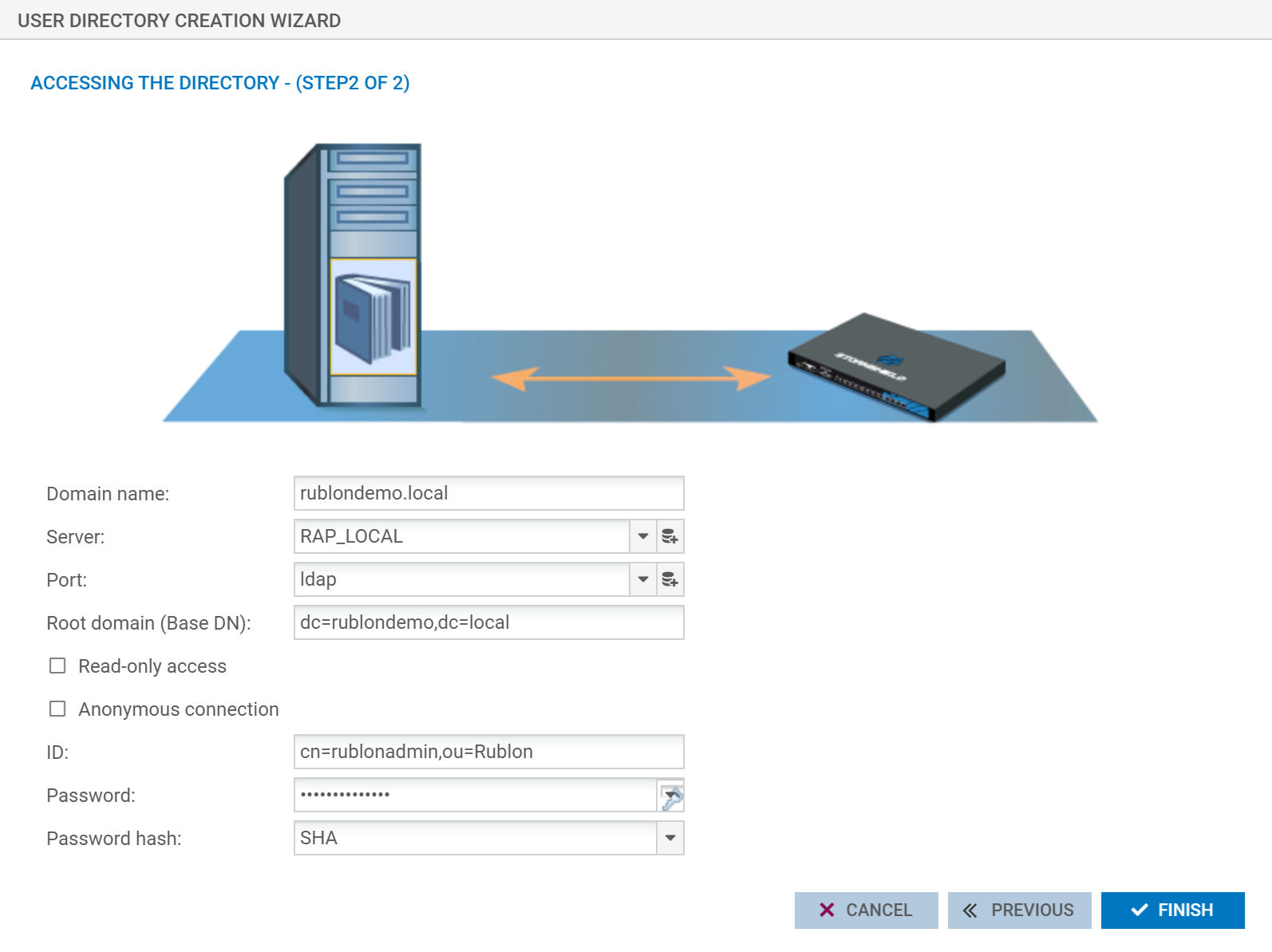Image resolution: width=1272 pixels, height=952 pixels.
Task: Click the RAP_LOCAL server combo box text
Action: 461,536
